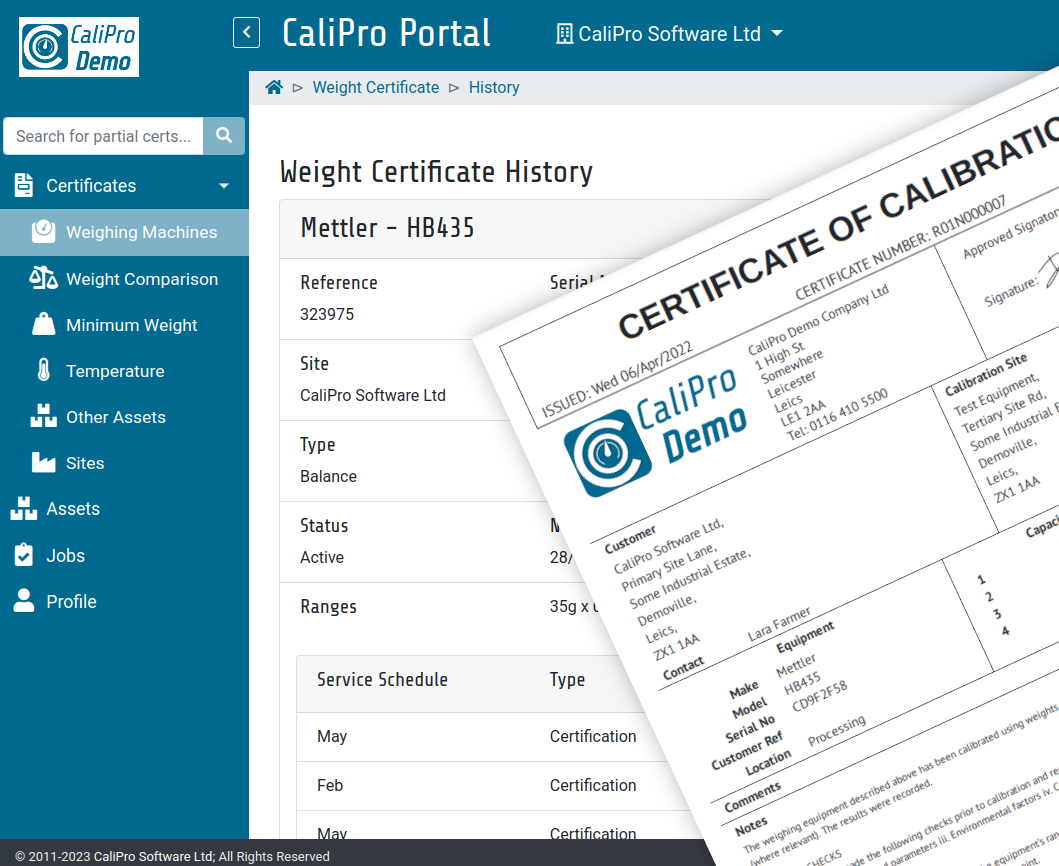The image size is (1059, 866).
Task: Select the type value Balance
Action: point(328,476)
